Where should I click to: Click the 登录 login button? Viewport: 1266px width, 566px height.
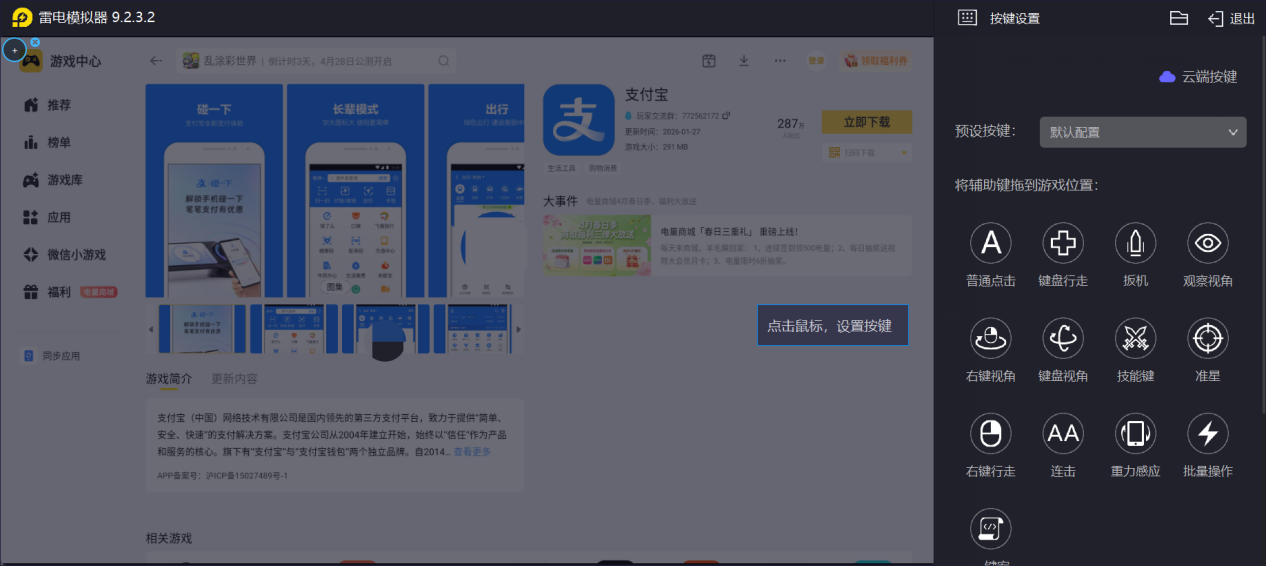817,61
